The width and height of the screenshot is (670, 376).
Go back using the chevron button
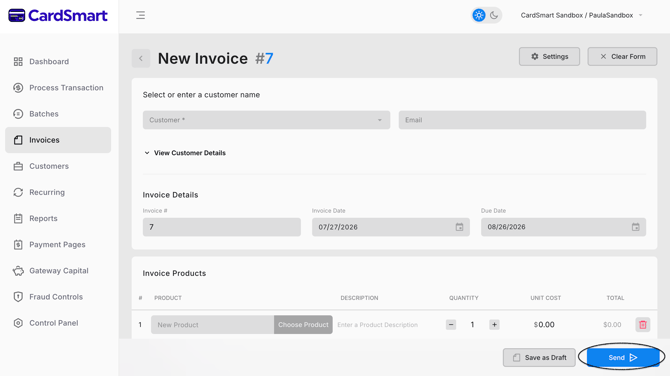tap(141, 59)
